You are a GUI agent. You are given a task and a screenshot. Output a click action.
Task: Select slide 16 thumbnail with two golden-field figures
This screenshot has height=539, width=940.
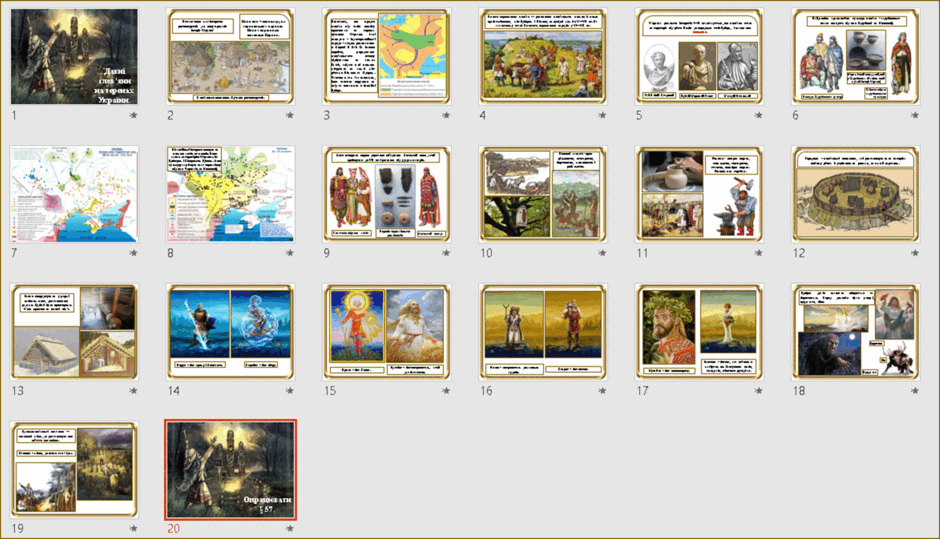(x=543, y=332)
